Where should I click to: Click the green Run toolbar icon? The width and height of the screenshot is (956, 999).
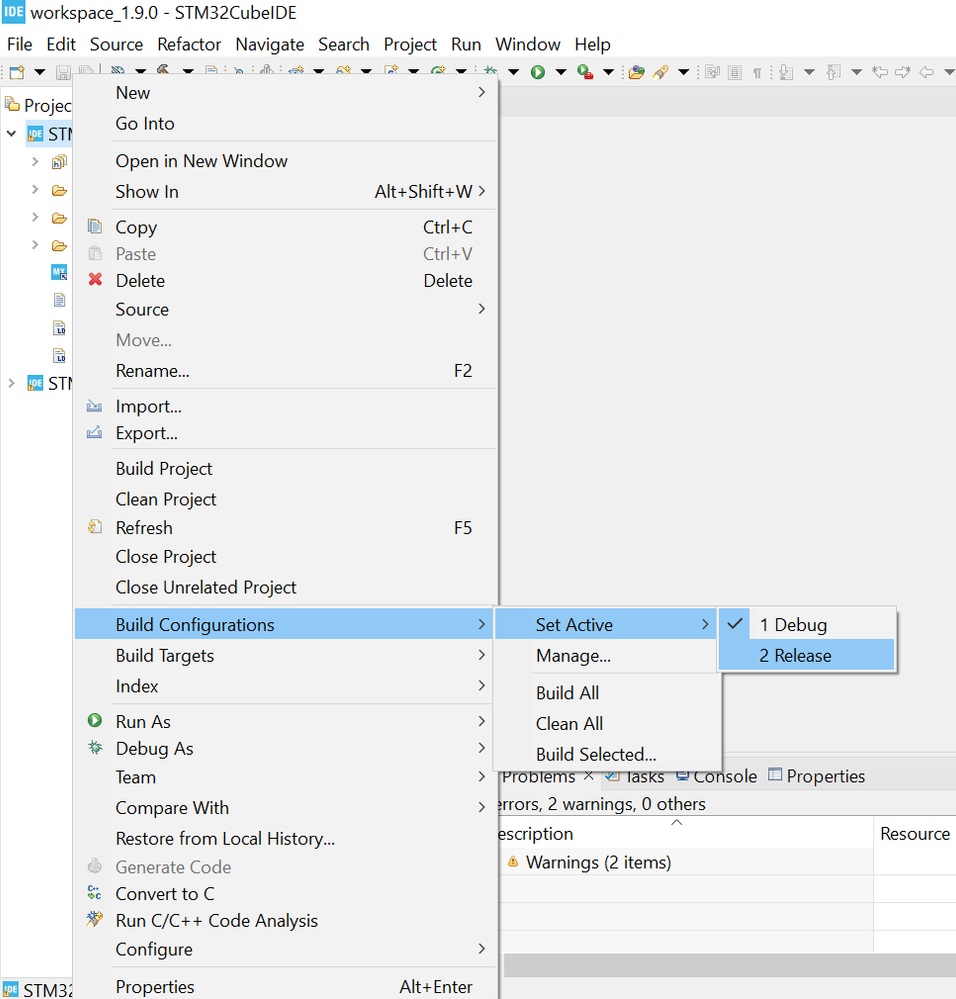(538, 72)
